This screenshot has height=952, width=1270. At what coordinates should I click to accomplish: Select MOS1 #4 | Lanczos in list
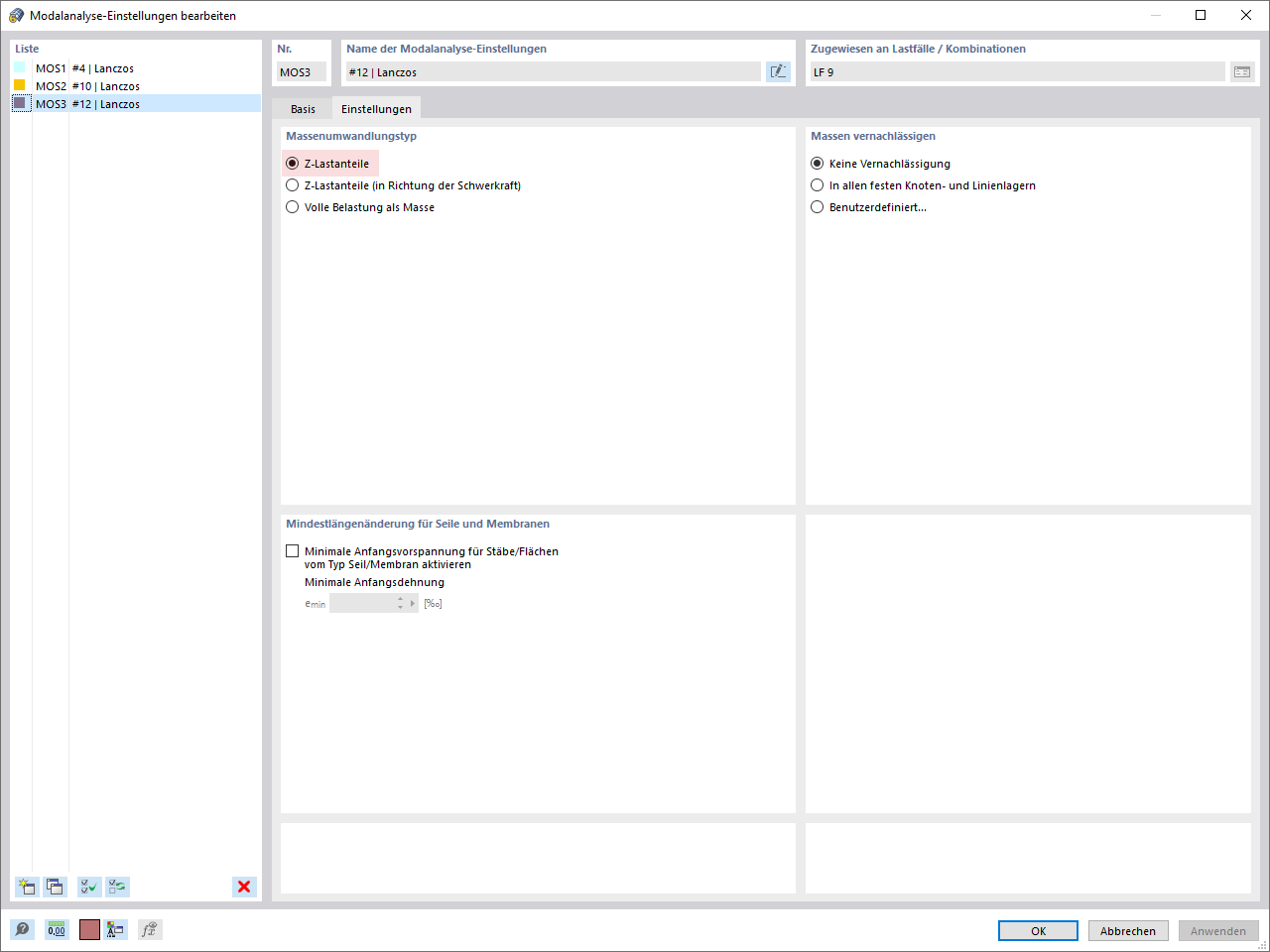pos(136,68)
